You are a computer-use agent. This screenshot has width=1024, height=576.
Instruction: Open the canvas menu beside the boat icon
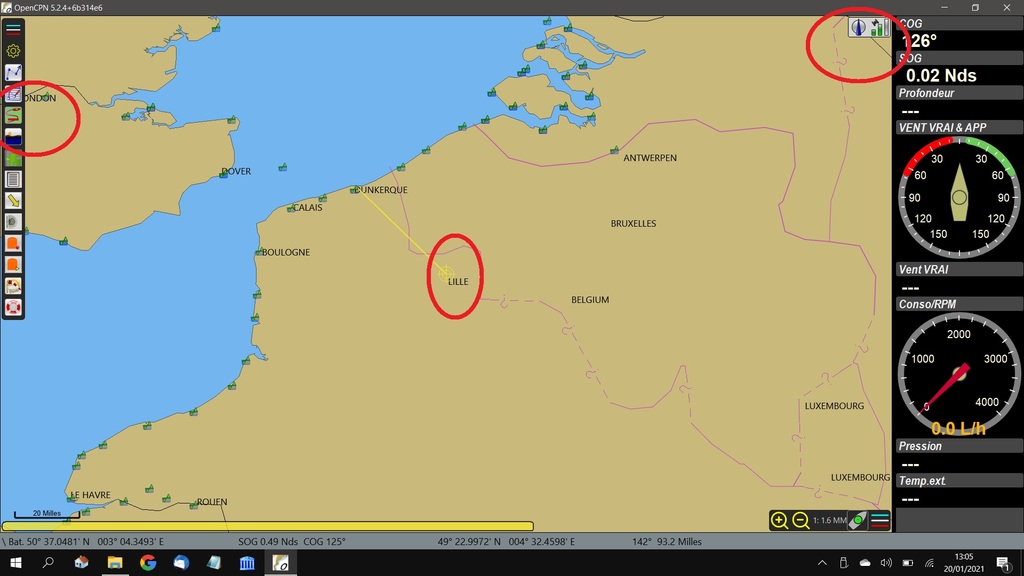point(880,520)
